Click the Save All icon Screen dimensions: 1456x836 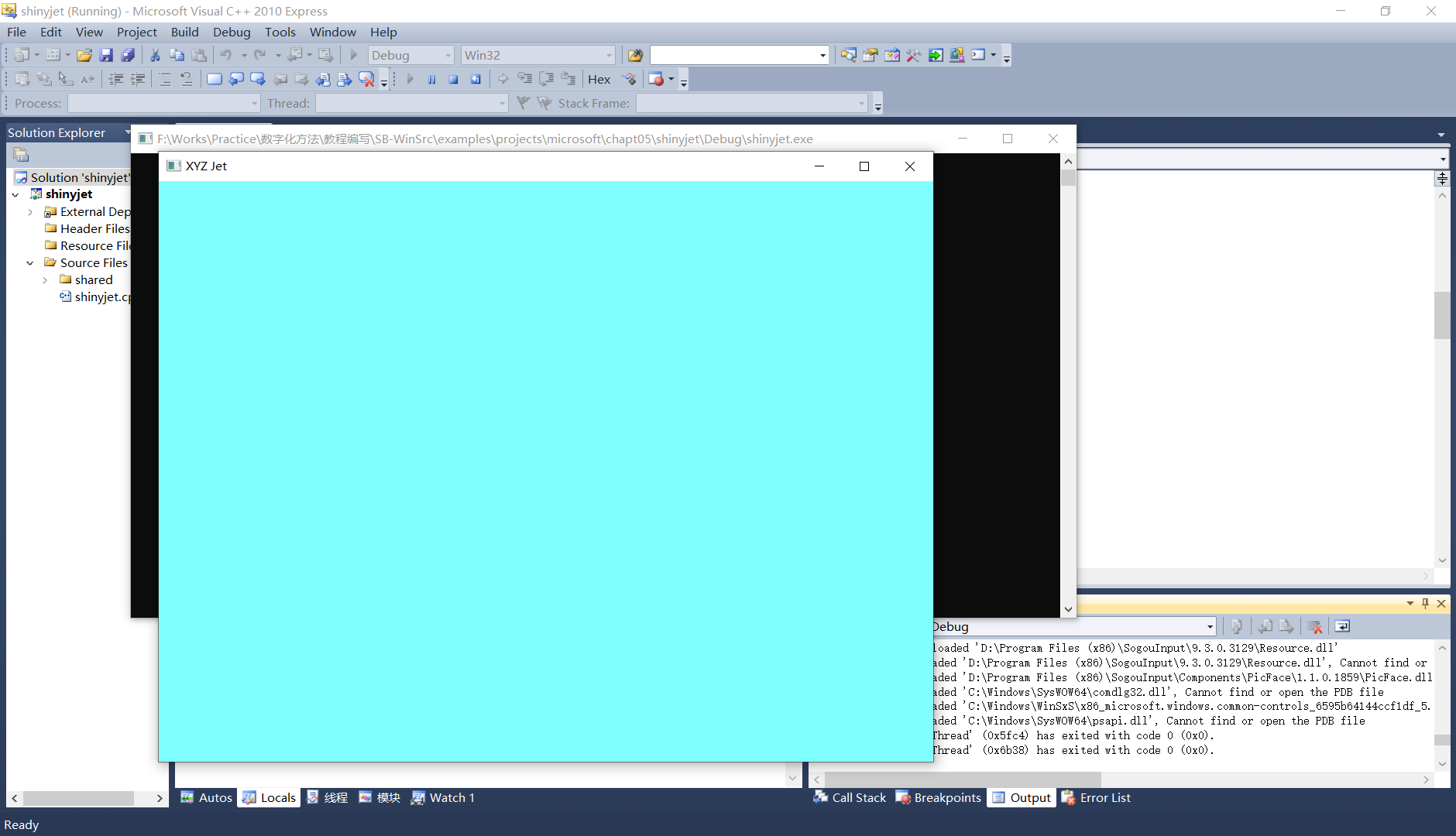tap(128, 55)
